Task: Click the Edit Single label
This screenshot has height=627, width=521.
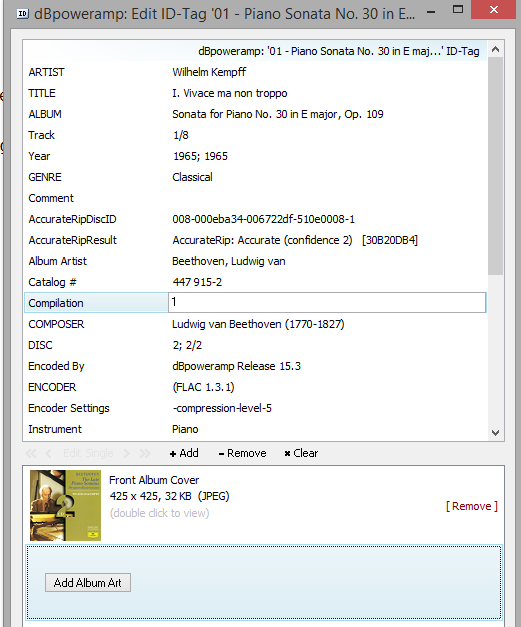Action: (x=88, y=453)
